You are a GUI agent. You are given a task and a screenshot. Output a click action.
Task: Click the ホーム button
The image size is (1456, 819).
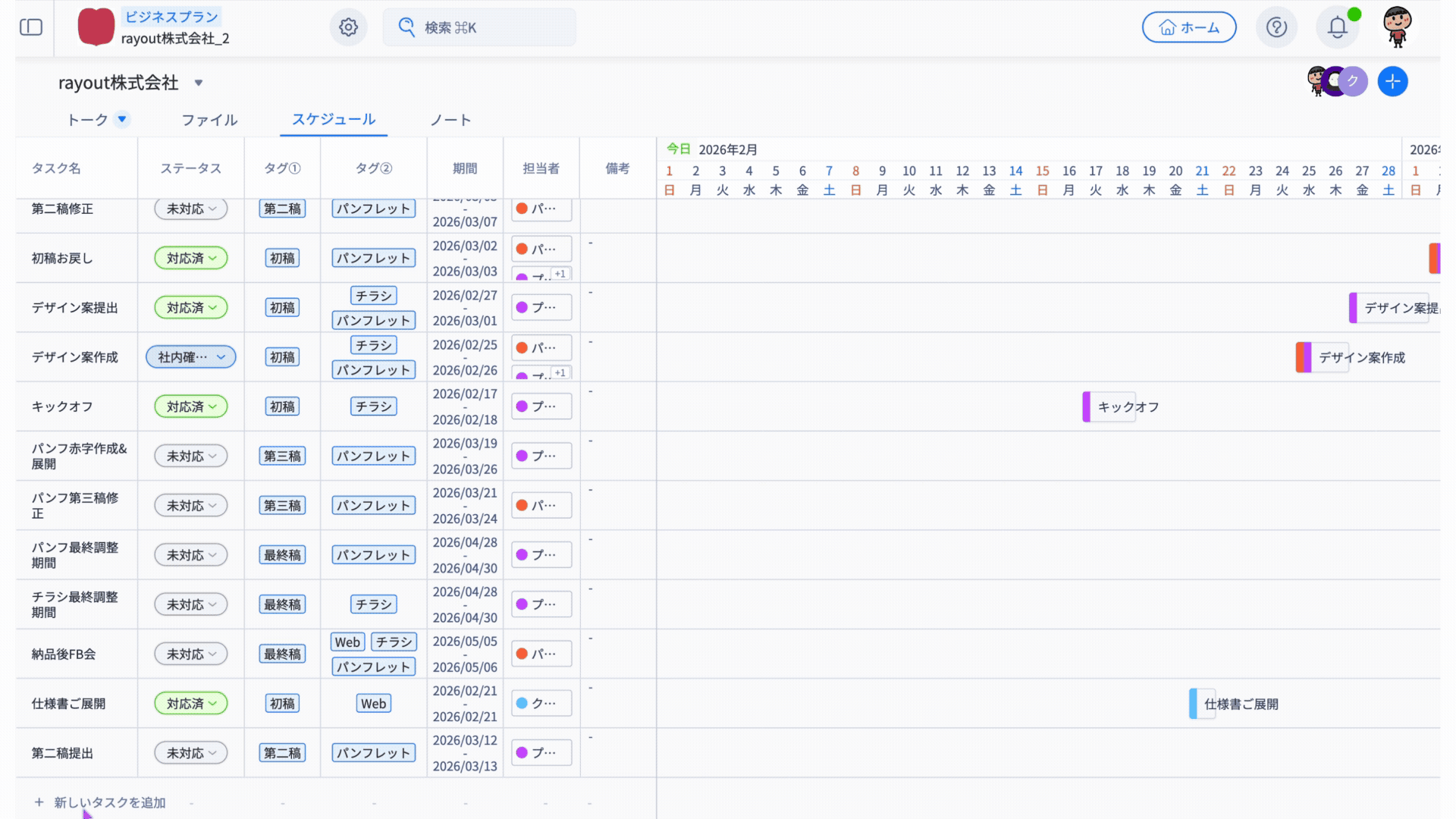click(x=1189, y=27)
